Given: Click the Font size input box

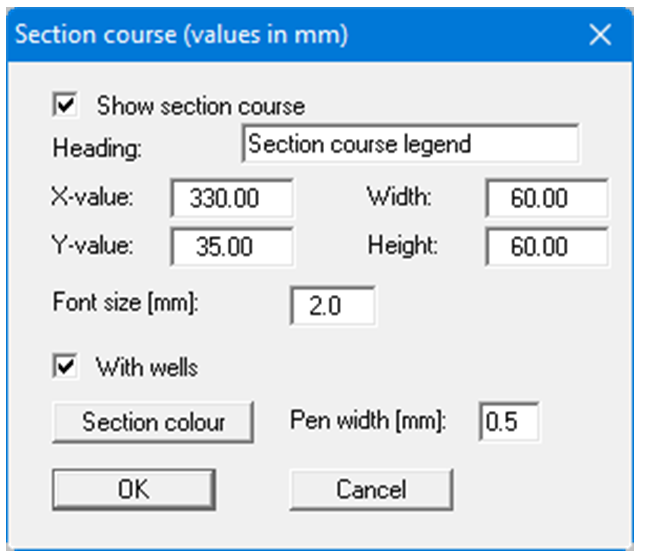Looking at the screenshot, I should point(333,306).
